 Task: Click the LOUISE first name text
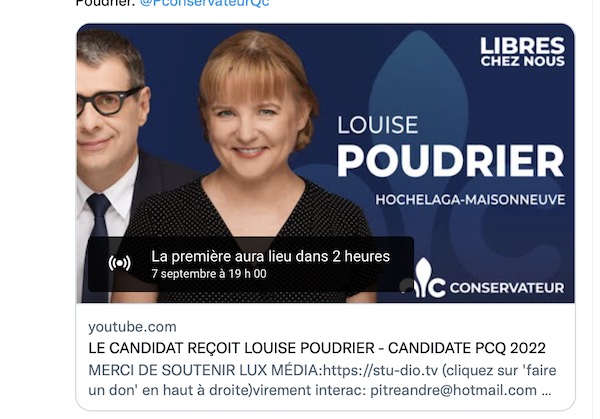click(378, 125)
